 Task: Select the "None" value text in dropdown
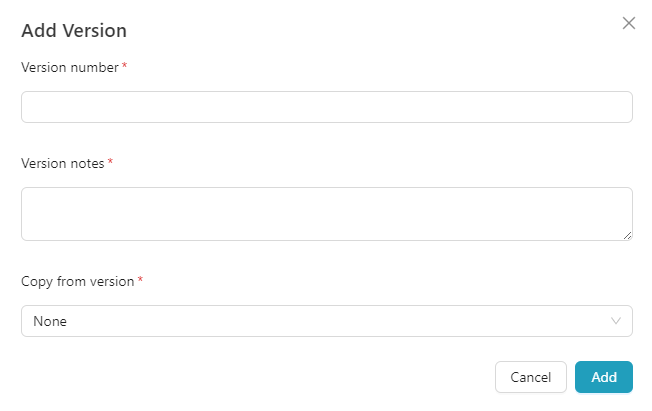[x=50, y=321]
